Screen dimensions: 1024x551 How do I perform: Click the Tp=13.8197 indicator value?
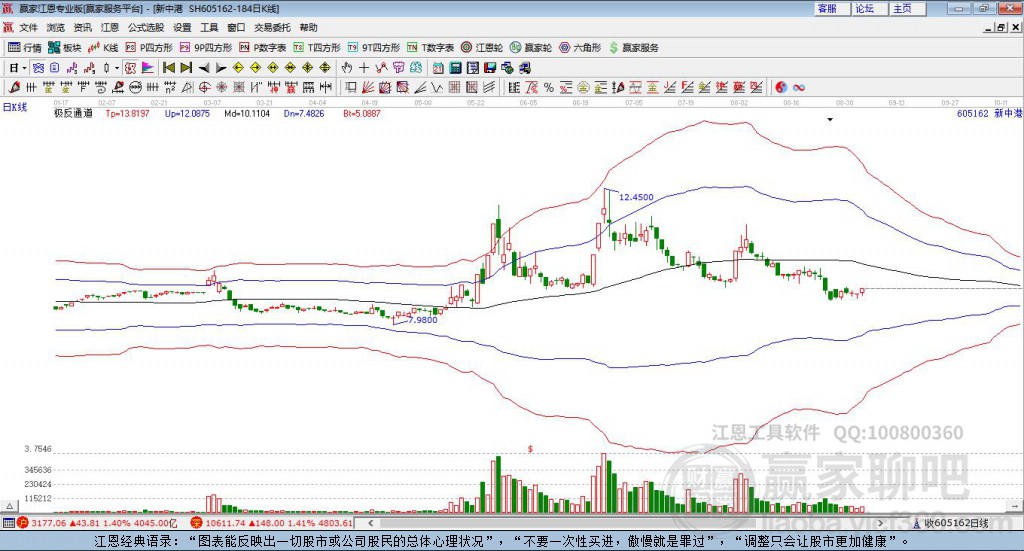pyautogui.click(x=127, y=113)
